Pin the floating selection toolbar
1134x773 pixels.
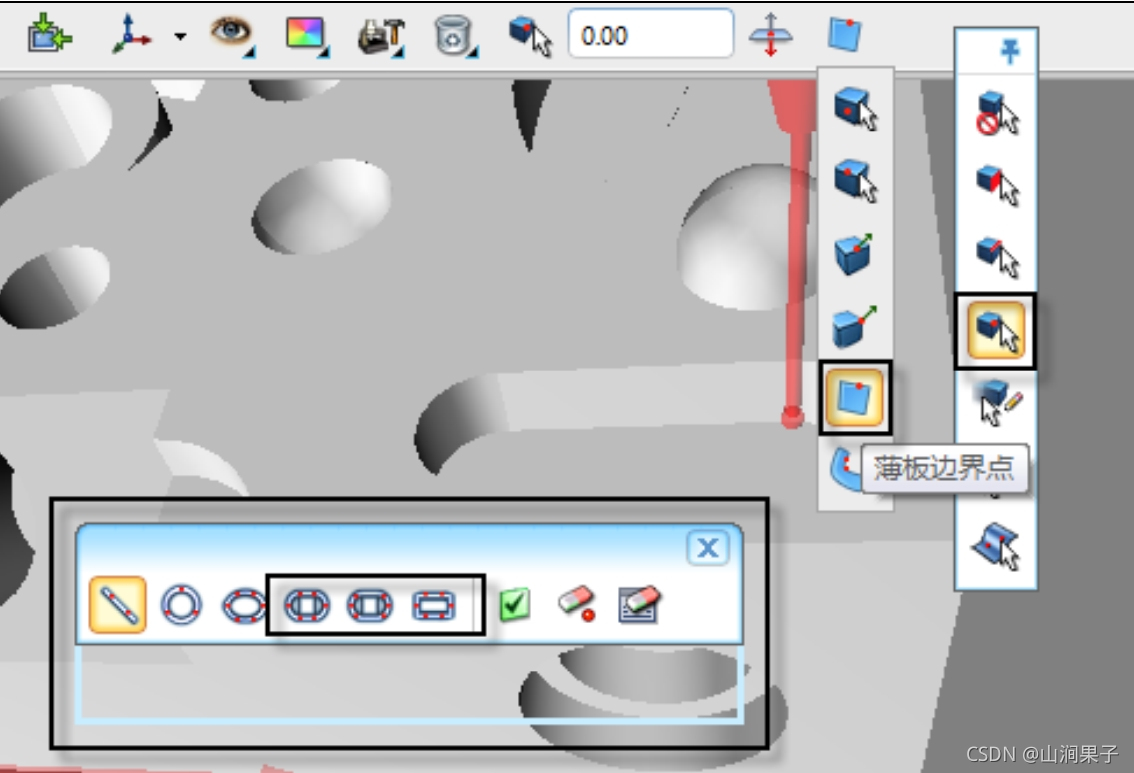pyautogui.click(x=1010, y=51)
